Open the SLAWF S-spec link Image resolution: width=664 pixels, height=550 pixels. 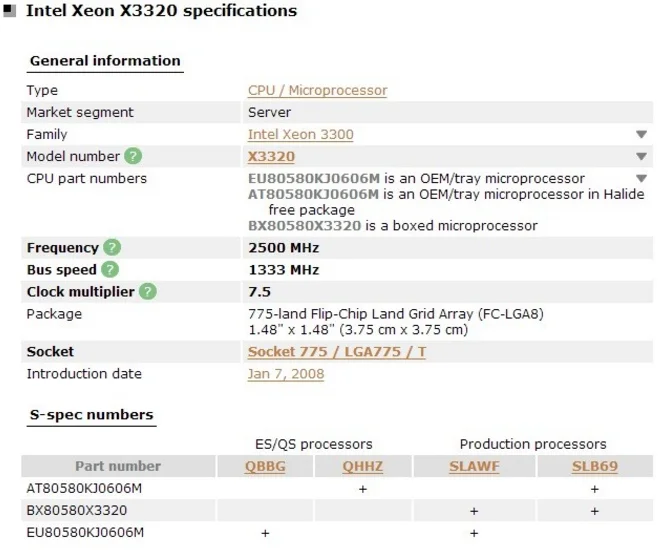(474, 466)
